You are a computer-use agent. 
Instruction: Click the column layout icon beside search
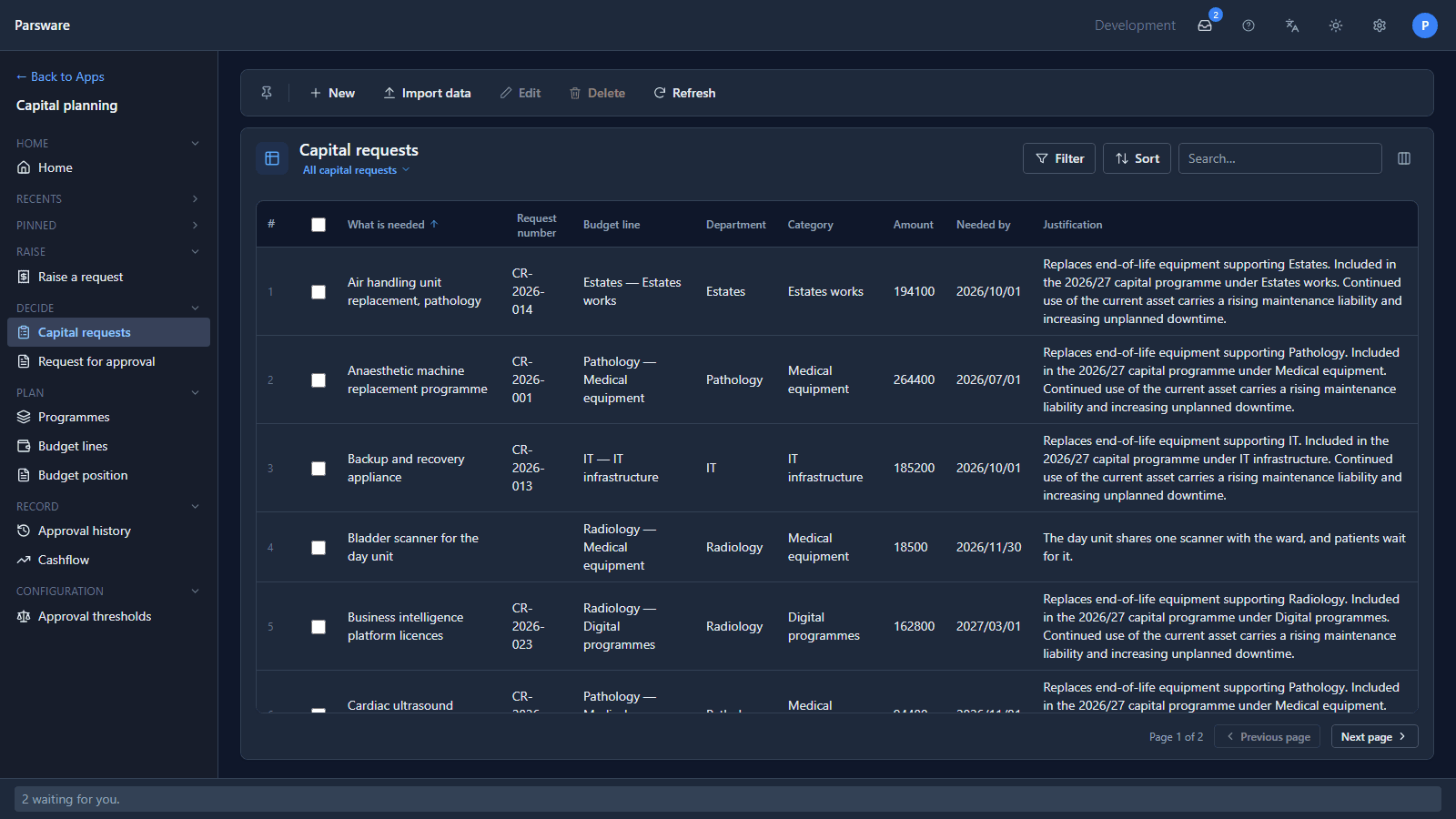pos(1404,158)
